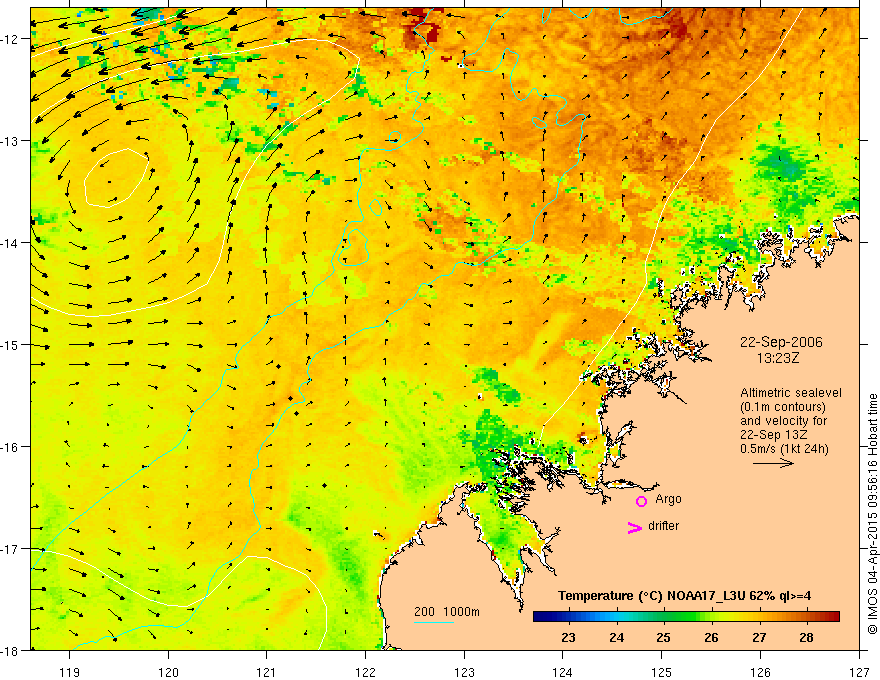Click the IMOS copyright timestamp text
Screen dimensions: 880x680
[872, 515]
